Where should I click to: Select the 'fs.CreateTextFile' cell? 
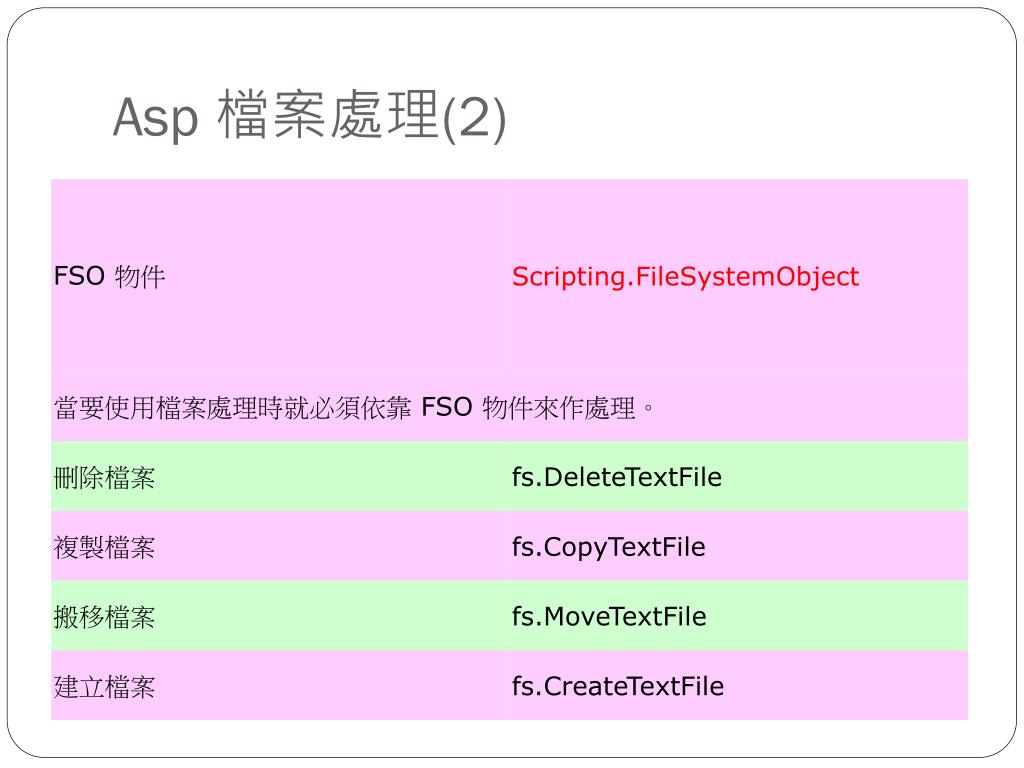pos(739,686)
